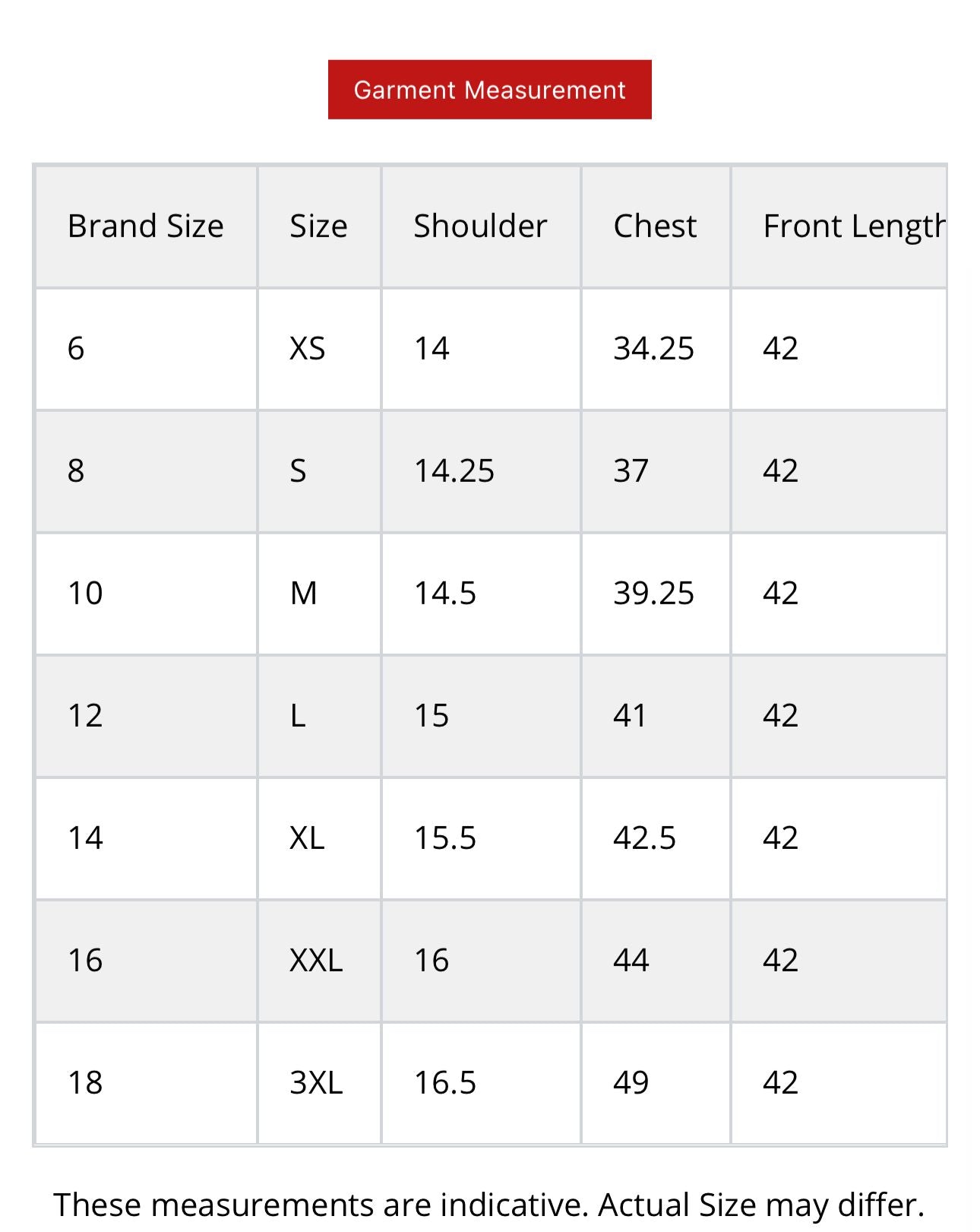980x1232 pixels.
Task: Click the Garment Measurement button
Action: [489, 90]
